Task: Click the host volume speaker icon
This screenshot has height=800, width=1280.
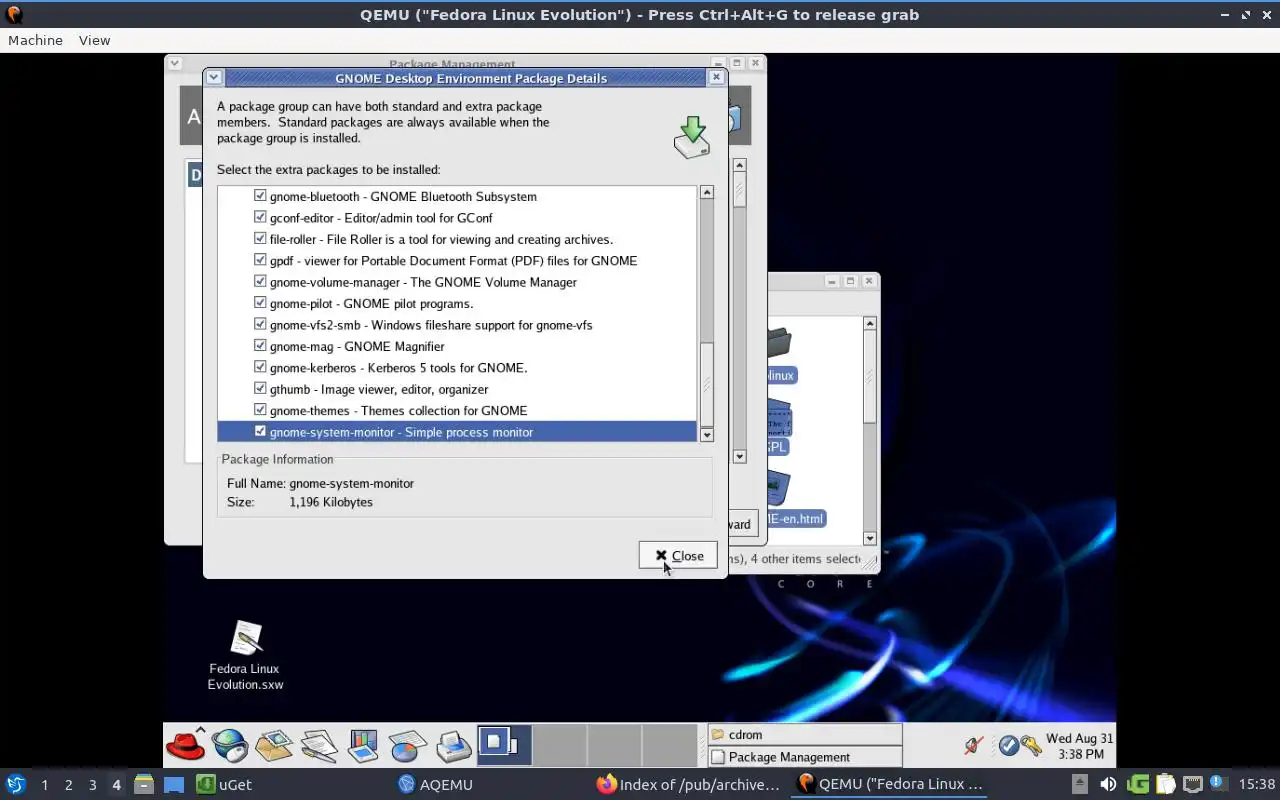Action: point(1108,784)
